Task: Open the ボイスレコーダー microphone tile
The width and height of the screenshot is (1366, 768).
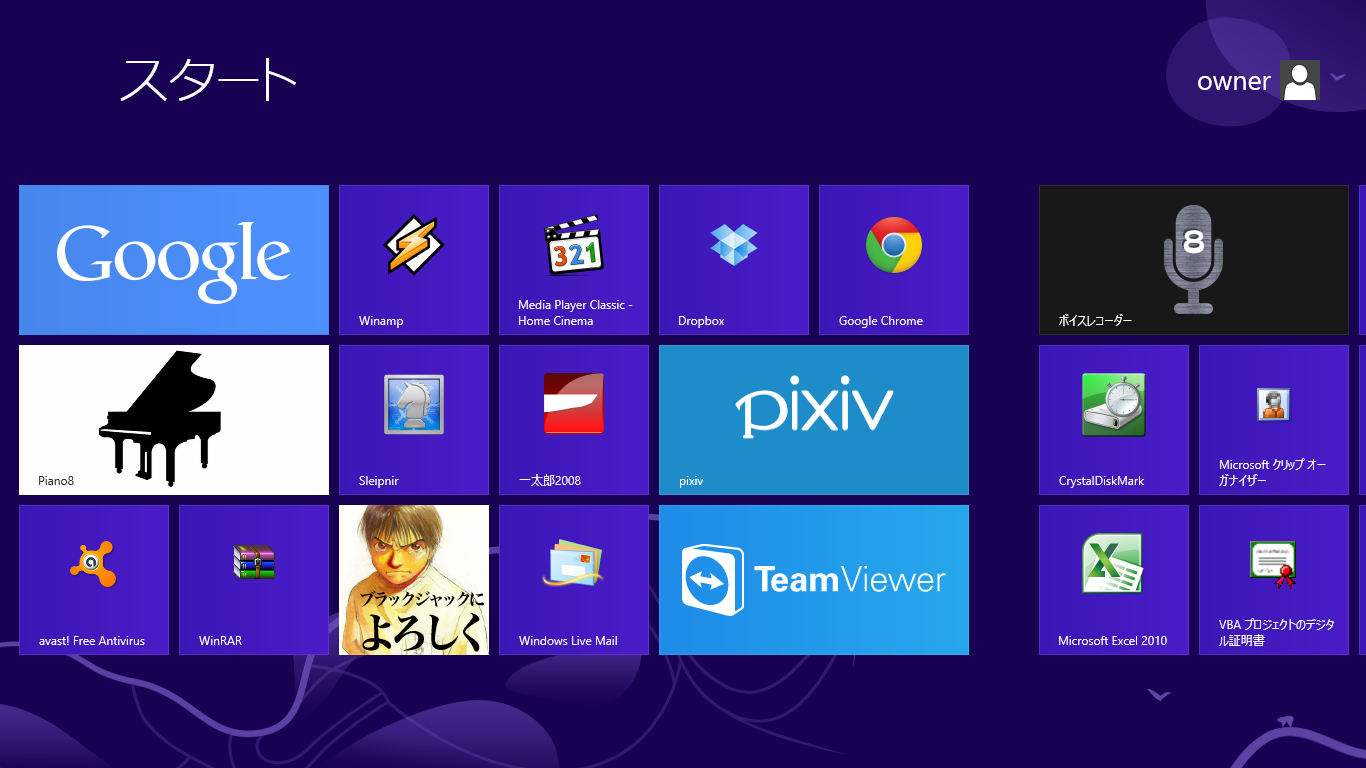Action: click(x=1194, y=260)
